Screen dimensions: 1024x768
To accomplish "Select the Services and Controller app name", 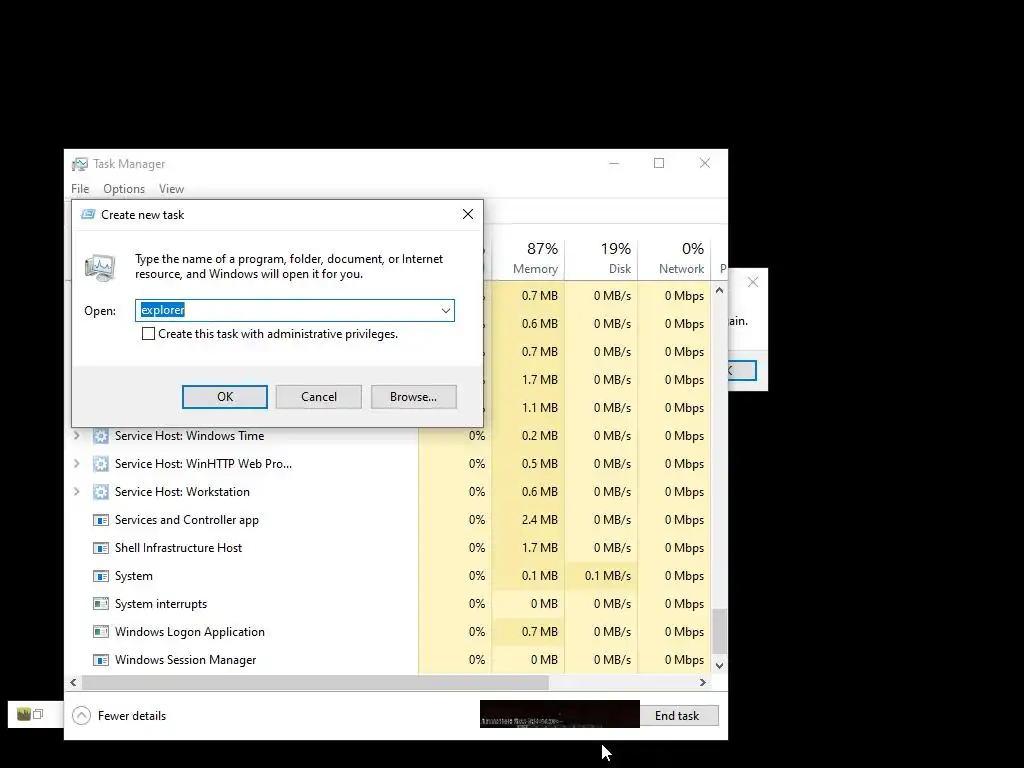I will pyautogui.click(x=187, y=520).
